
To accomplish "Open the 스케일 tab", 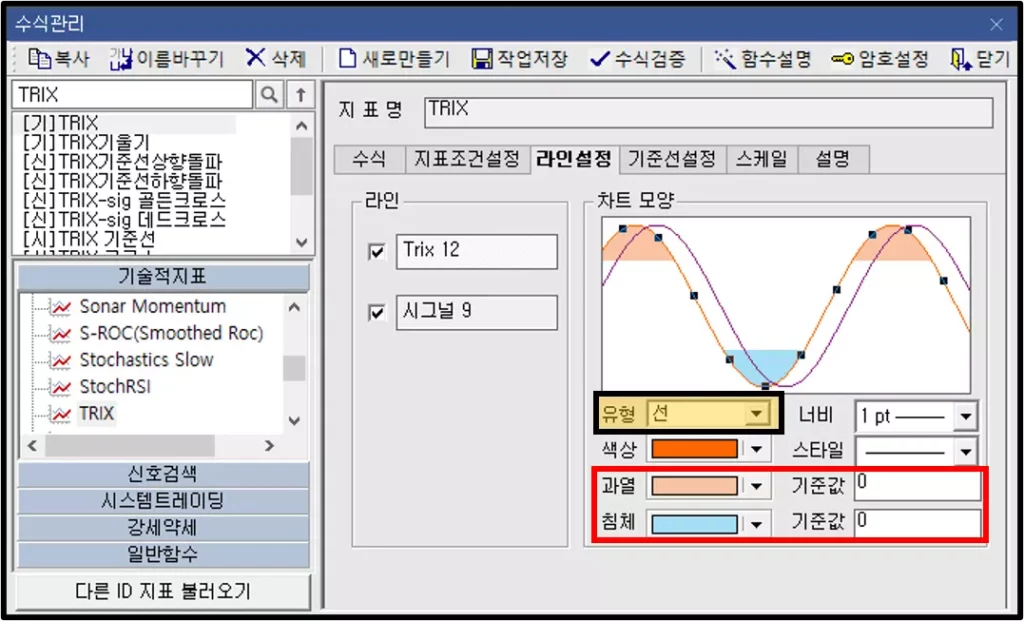I will pos(761,160).
